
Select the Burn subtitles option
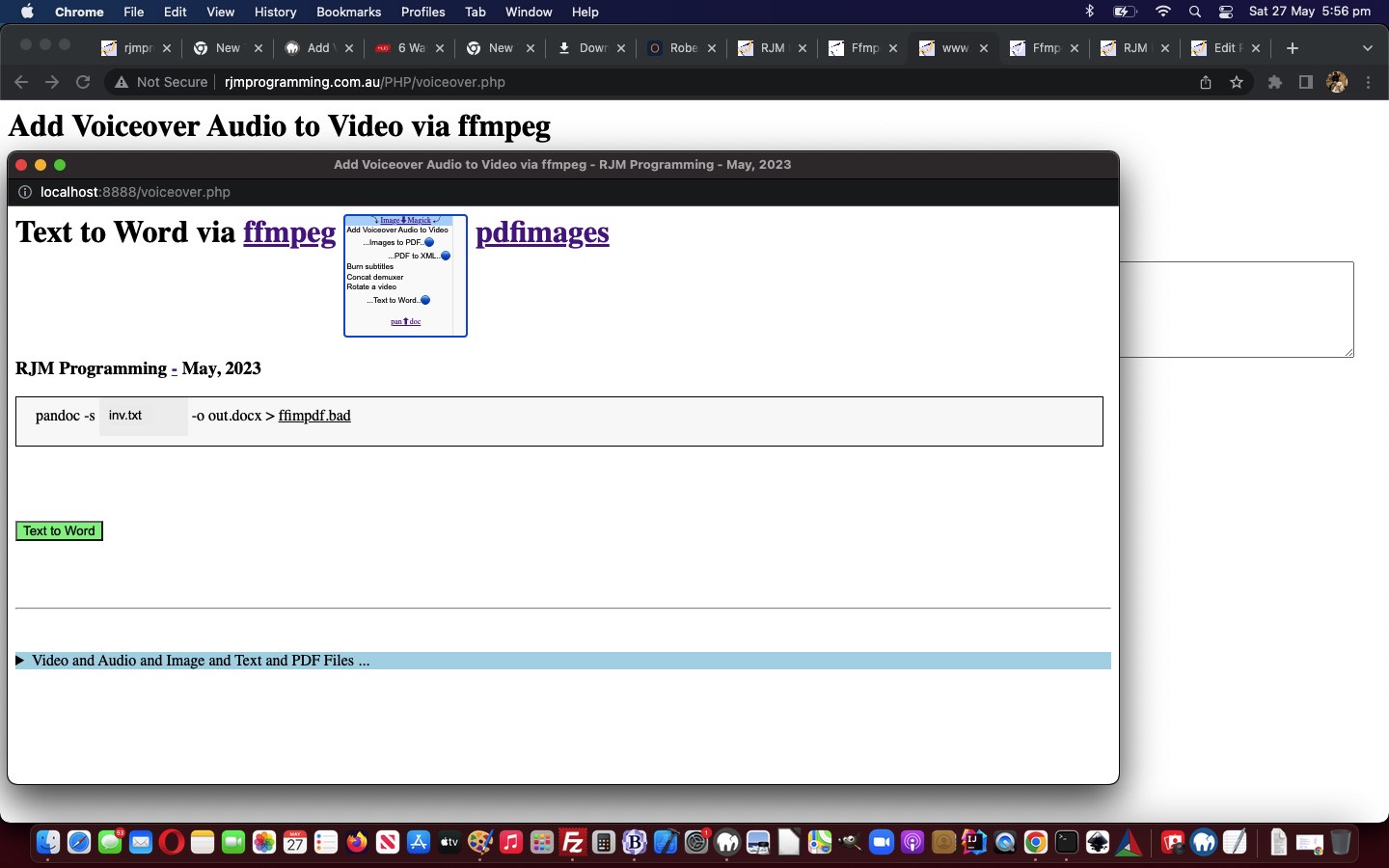coord(369,266)
